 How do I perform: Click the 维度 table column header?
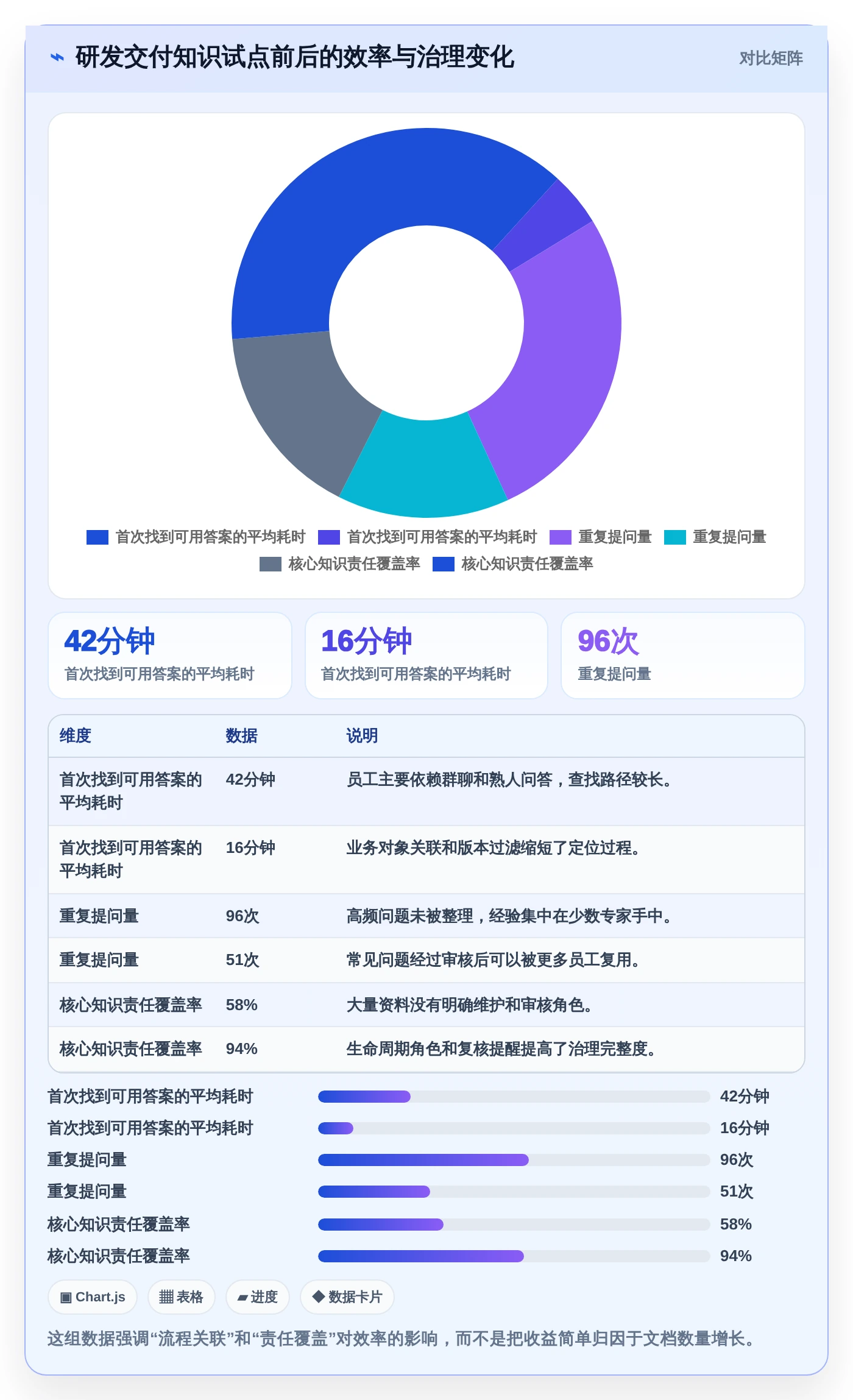point(76,736)
